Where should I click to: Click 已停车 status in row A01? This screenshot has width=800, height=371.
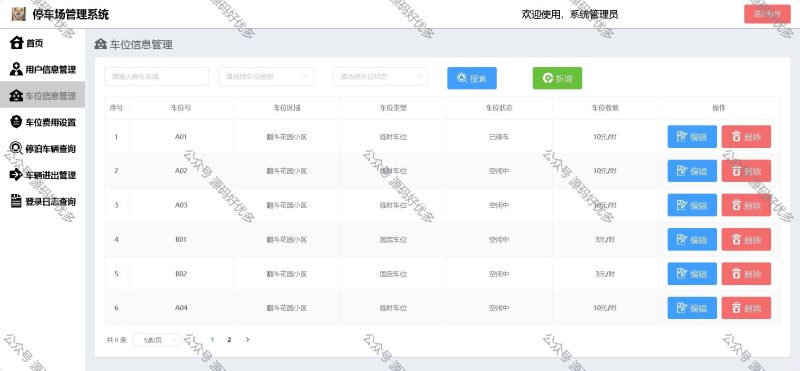click(499, 137)
